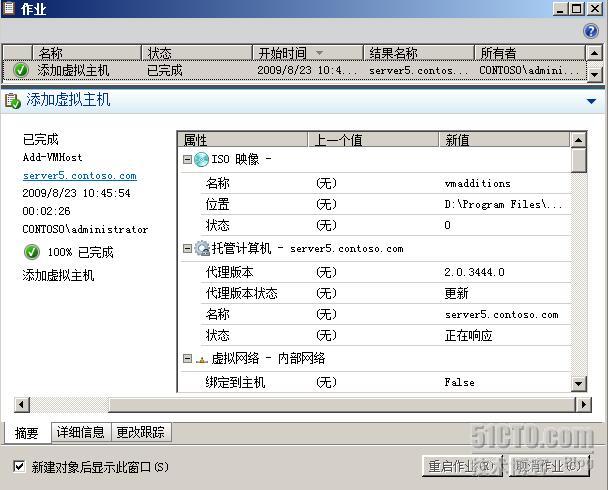608x490 pixels.
Task: Click the 代理版本状态 property row
Action: pyautogui.click(x=386, y=293)
